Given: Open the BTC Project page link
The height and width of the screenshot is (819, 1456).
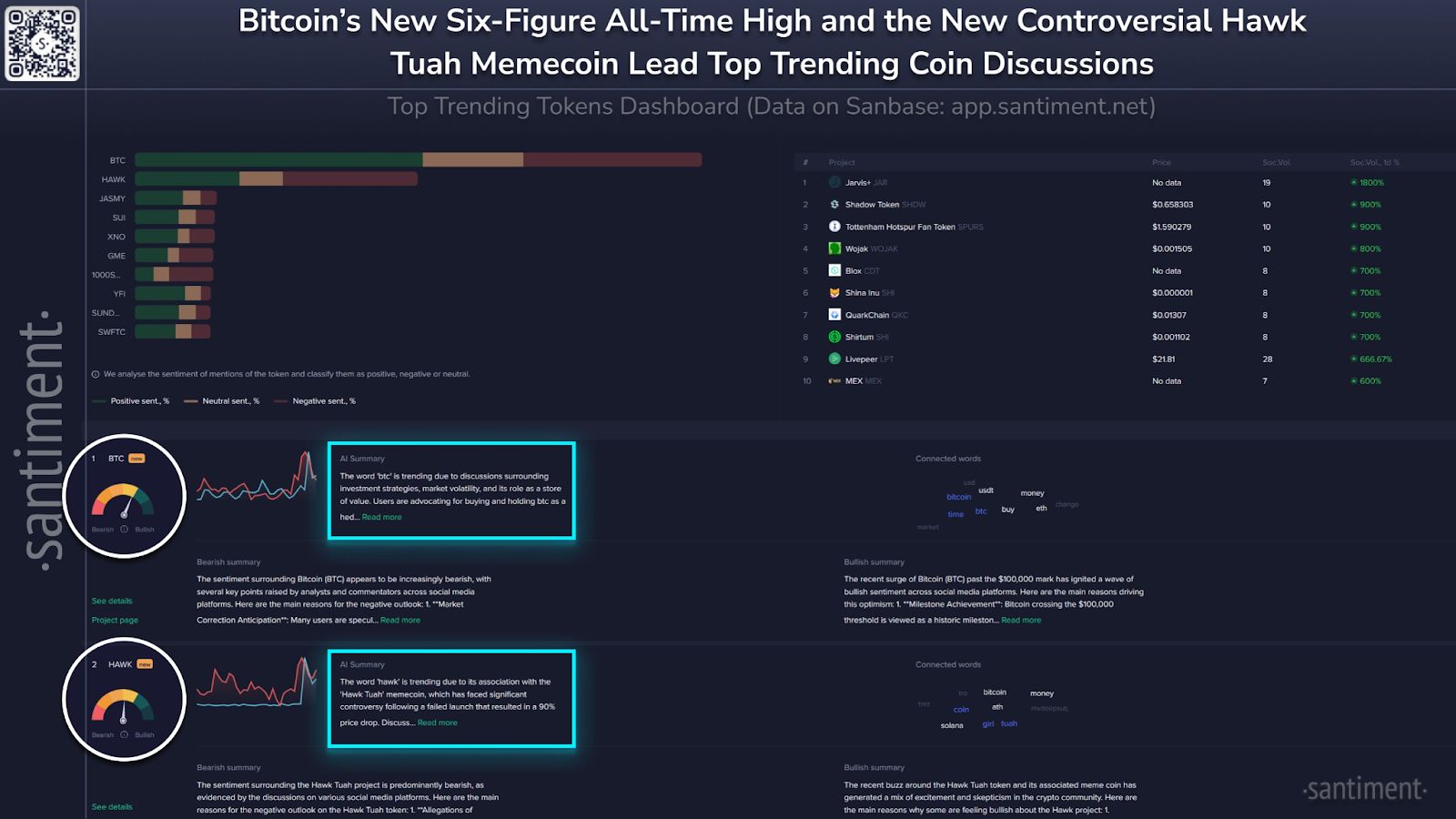Looking at the screenshot, I should [115, 620].
